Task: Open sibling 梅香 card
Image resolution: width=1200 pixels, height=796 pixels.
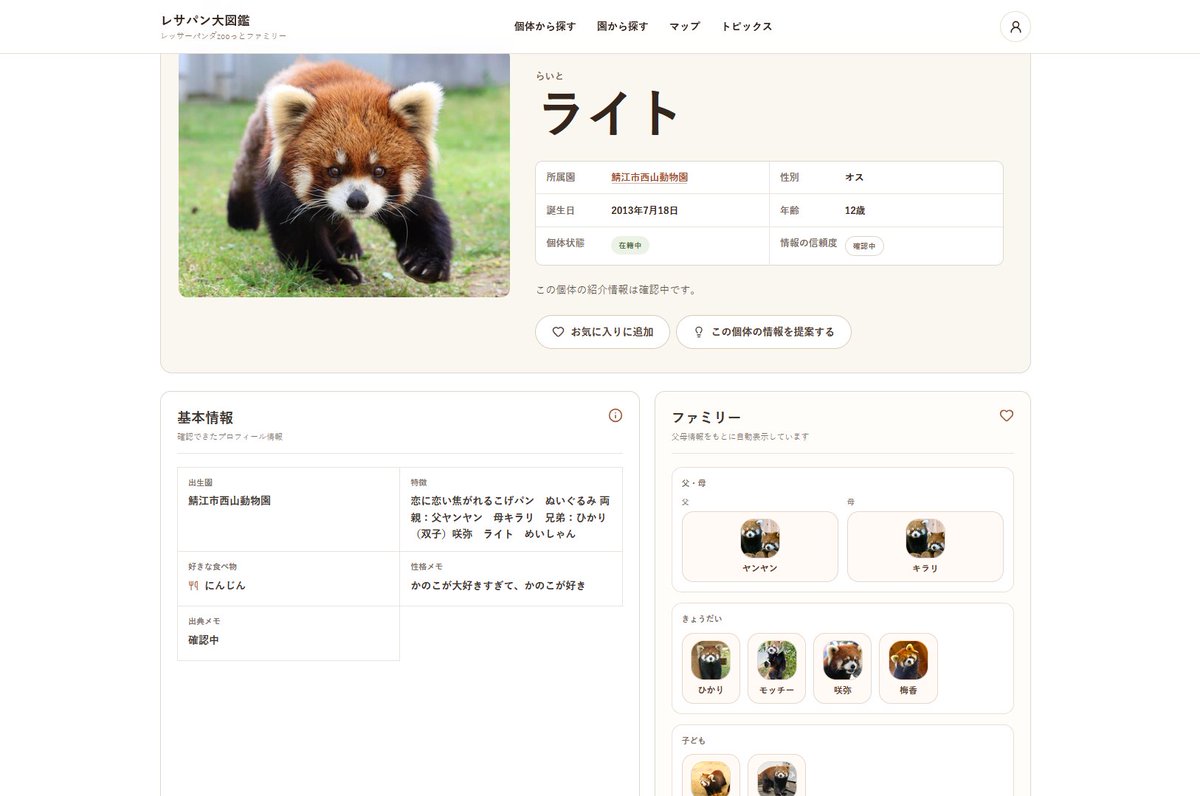Action: coord(908,668)
